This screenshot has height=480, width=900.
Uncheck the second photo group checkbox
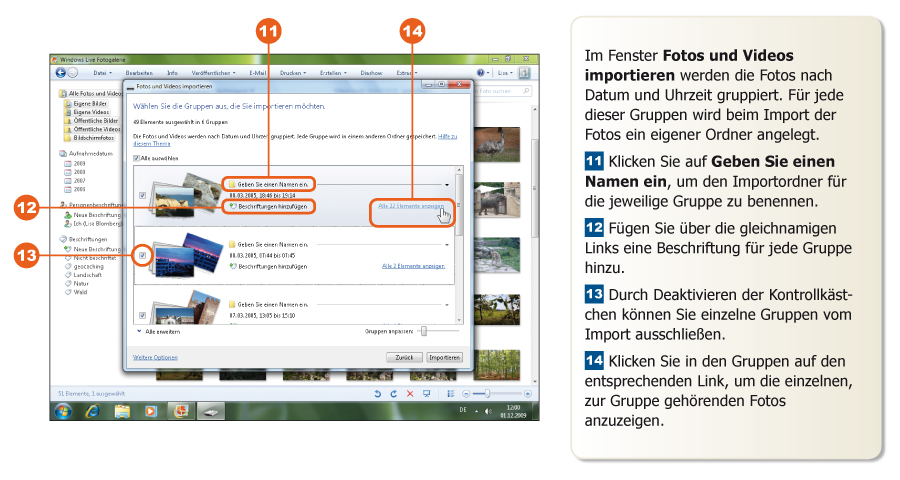tap(142, 255)
